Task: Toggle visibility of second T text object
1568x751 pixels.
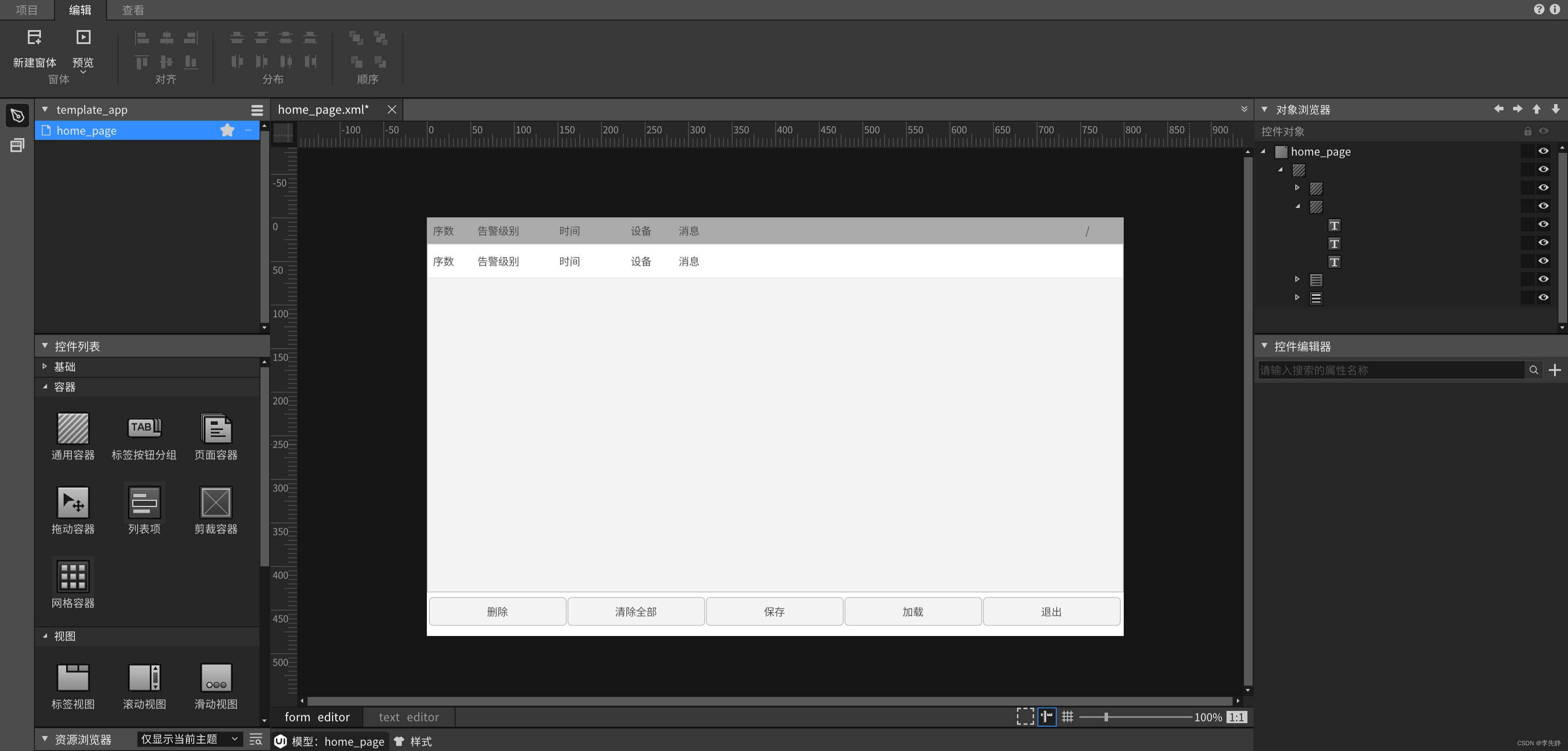Action: 1543,242
